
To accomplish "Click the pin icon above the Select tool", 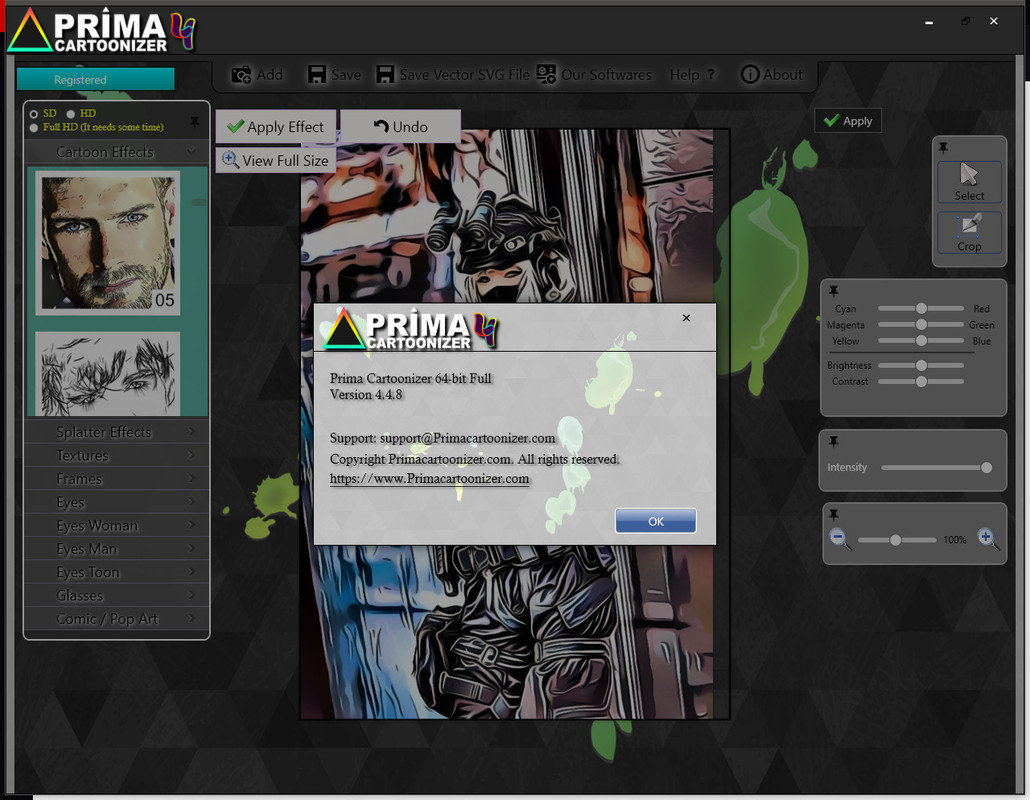I will 943,148.
